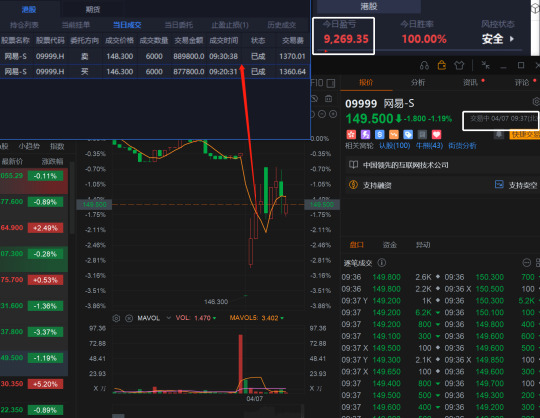The image size is (540, 418).
Task: Click the panel layout icon beside FIO
Action: tap(331, 83)
